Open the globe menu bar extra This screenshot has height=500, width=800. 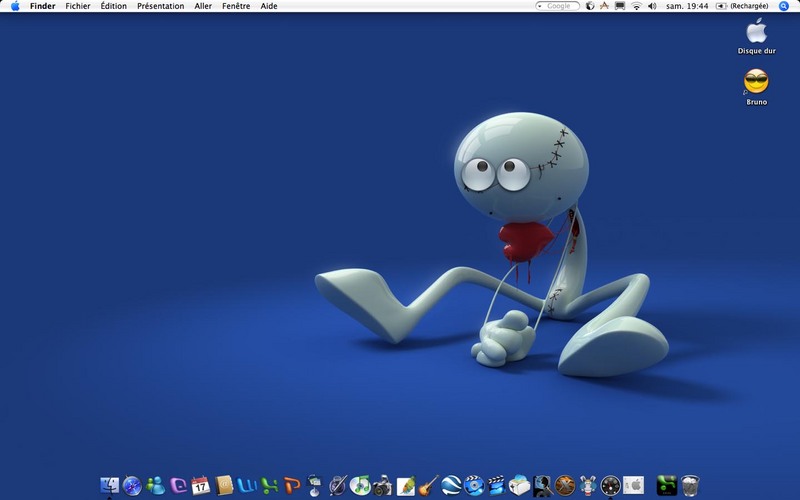[x=590, y=6]
